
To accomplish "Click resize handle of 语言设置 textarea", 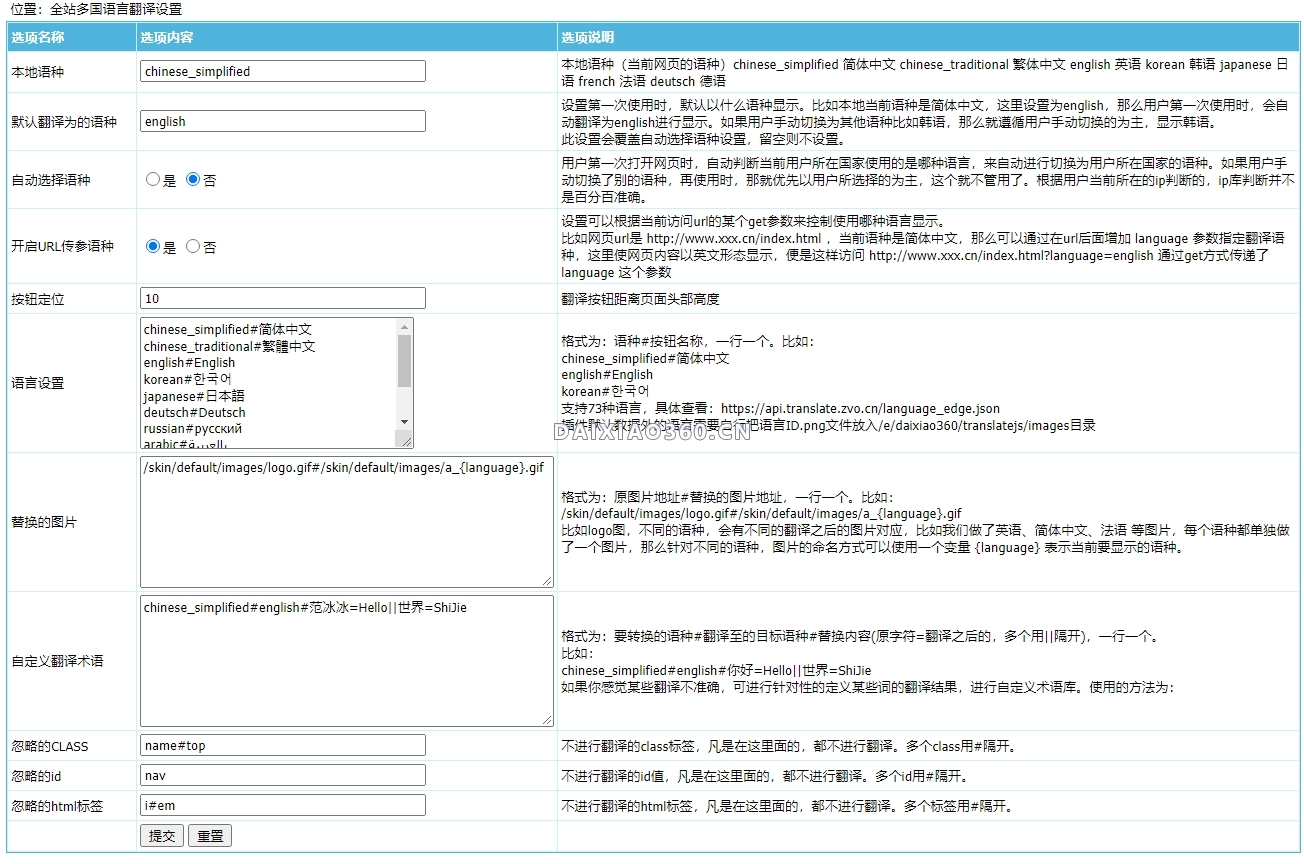I will 406,441.
